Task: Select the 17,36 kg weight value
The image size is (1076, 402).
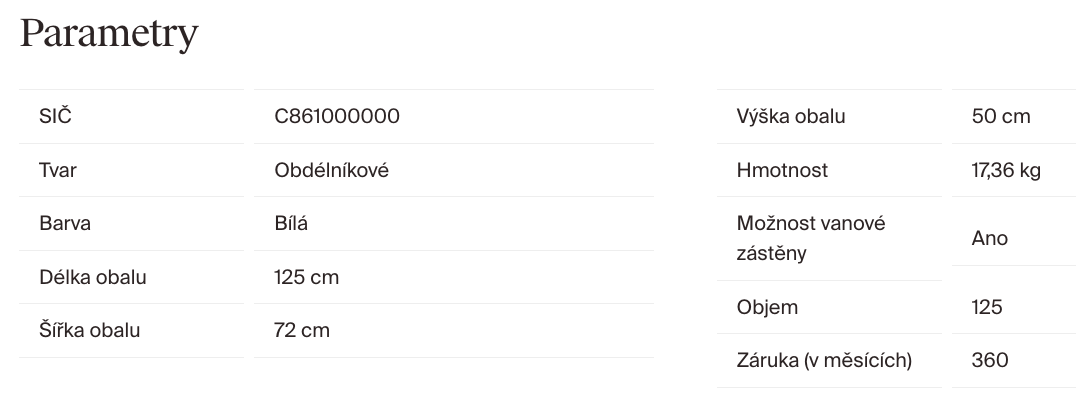Action: tap(1006, 170)
